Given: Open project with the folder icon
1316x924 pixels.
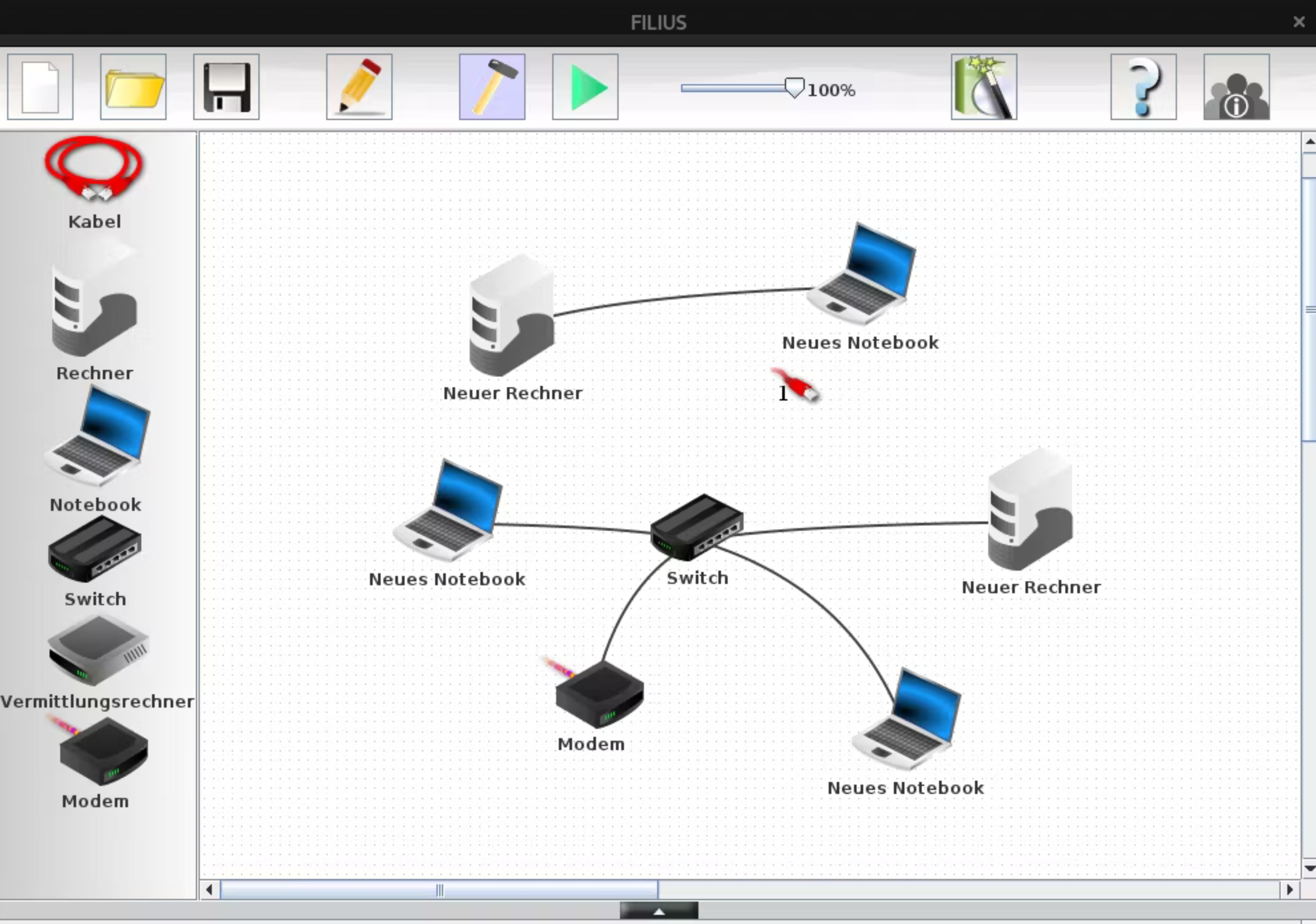Looking at the screenshot, I should pyautogui.click(x=133, y=87).
